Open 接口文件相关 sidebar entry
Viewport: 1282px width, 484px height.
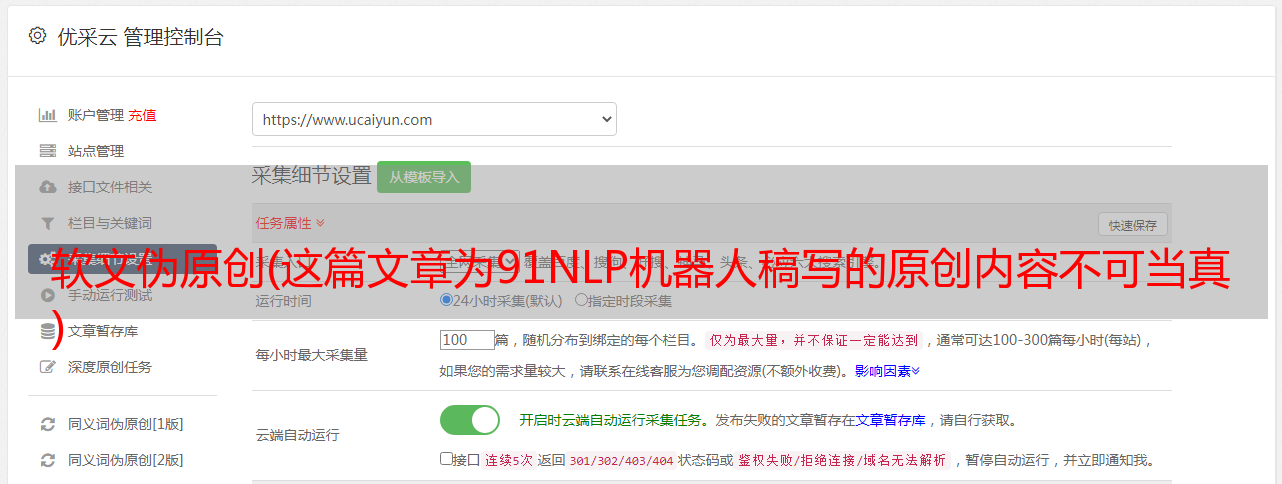[110, 187]
